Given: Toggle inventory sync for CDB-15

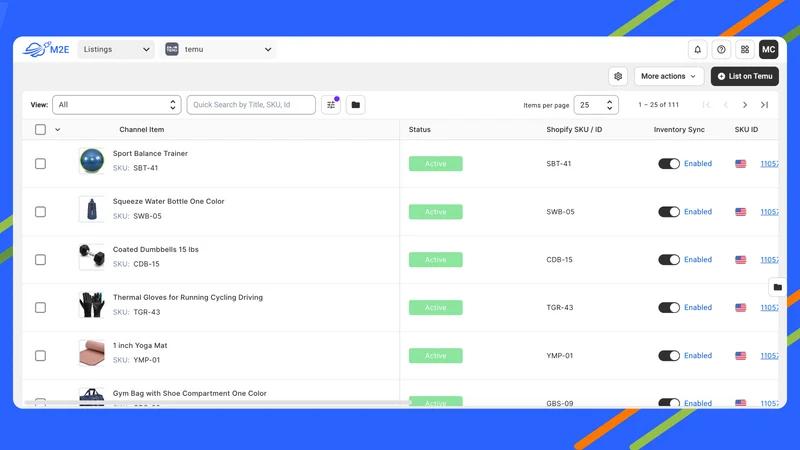Looking at the screenshot, I should 669,260.
